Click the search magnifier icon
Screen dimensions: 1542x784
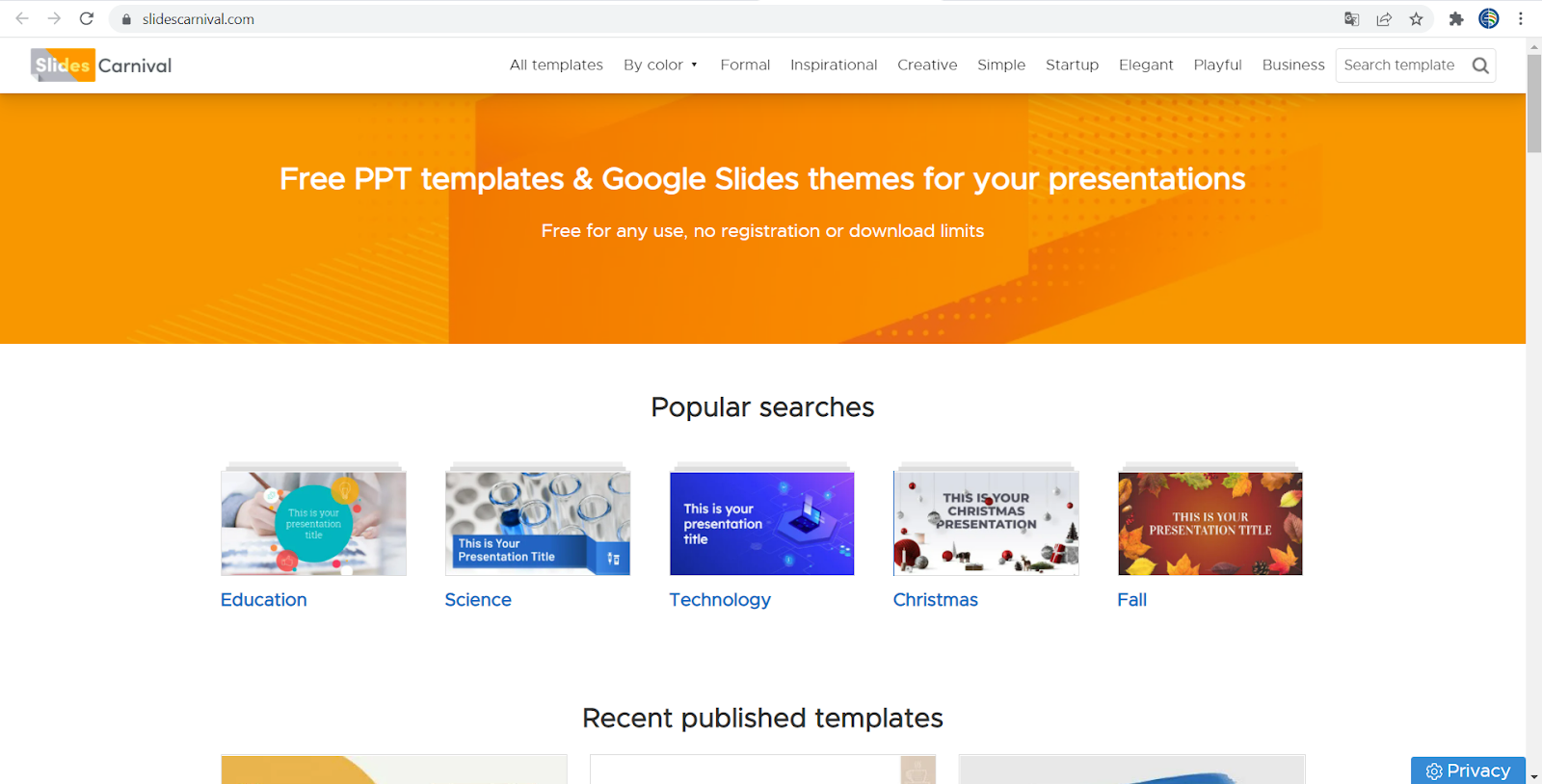click(1480, 65)
